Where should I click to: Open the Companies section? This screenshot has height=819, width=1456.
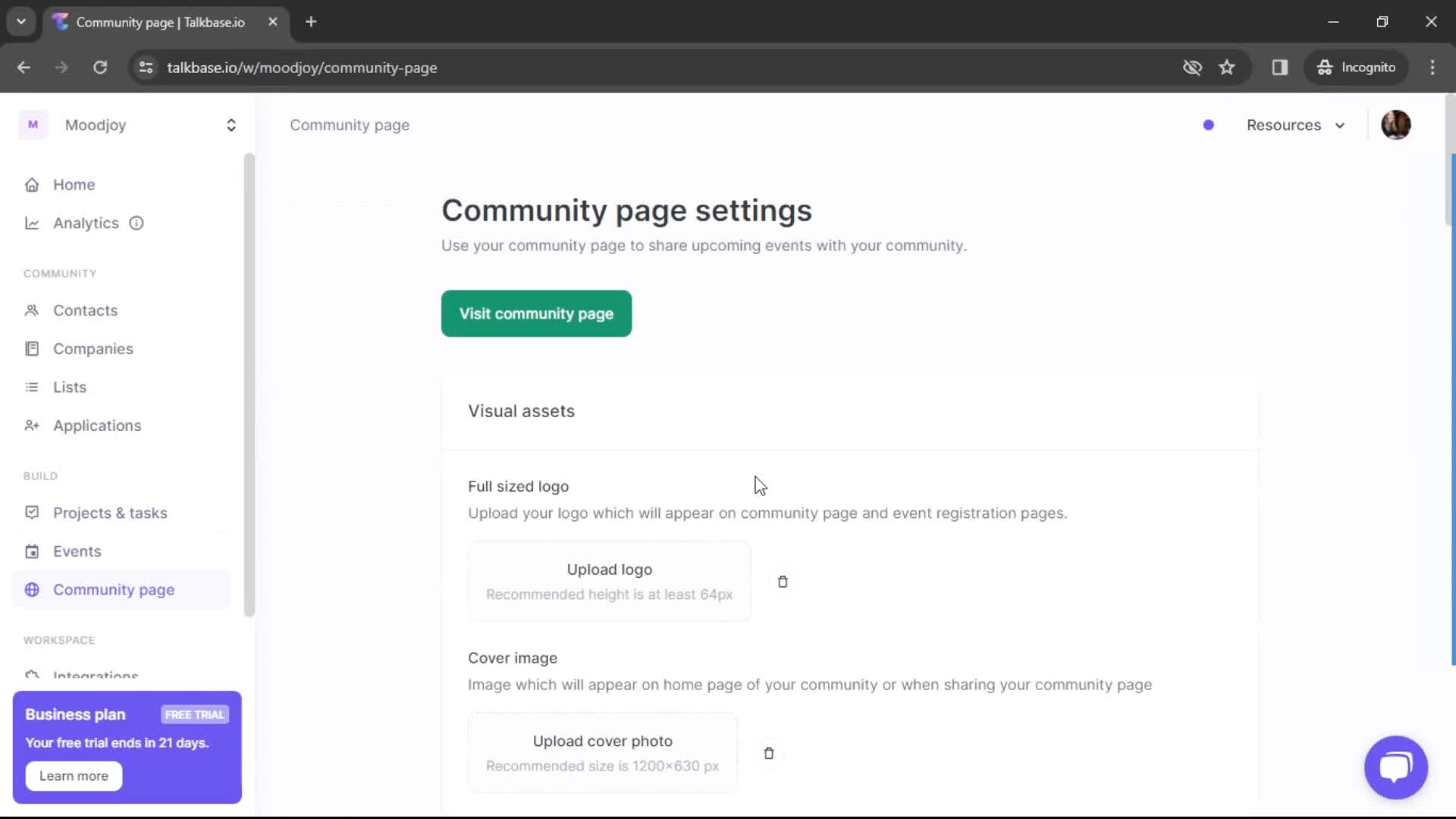pyautogui.click(x=94, y=348)
